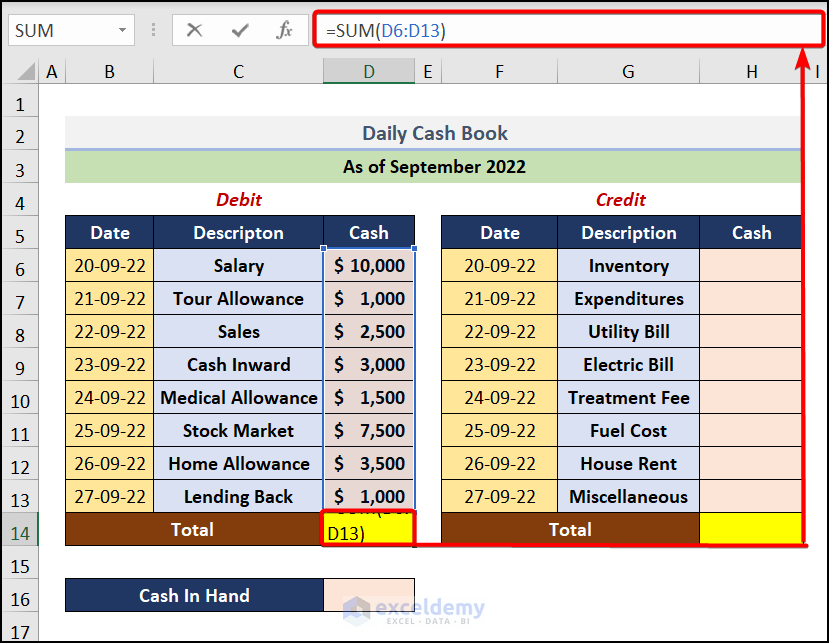Select the Expenditures cell
Screen dimensions: 829x643
tap(628, 299)
